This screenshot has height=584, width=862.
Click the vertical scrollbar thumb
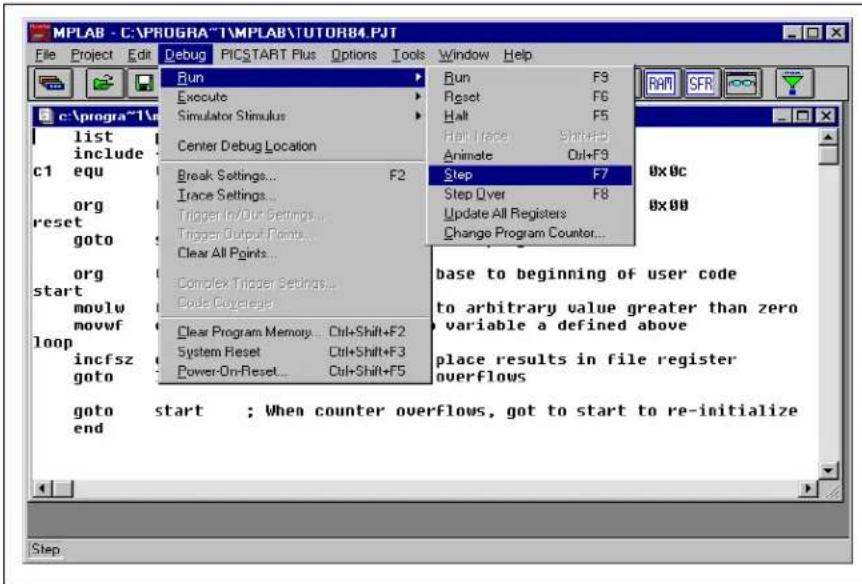coord(828,155)
